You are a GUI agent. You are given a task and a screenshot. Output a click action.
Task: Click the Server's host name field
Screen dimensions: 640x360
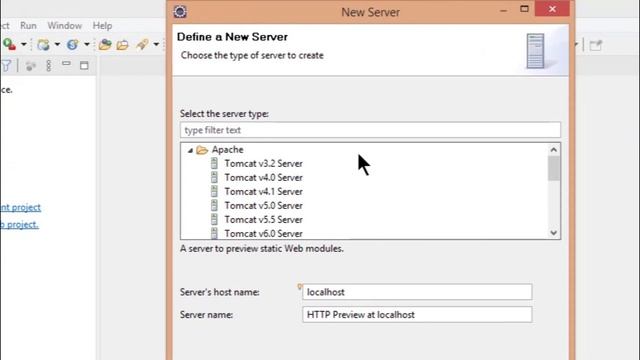[417, 292]
